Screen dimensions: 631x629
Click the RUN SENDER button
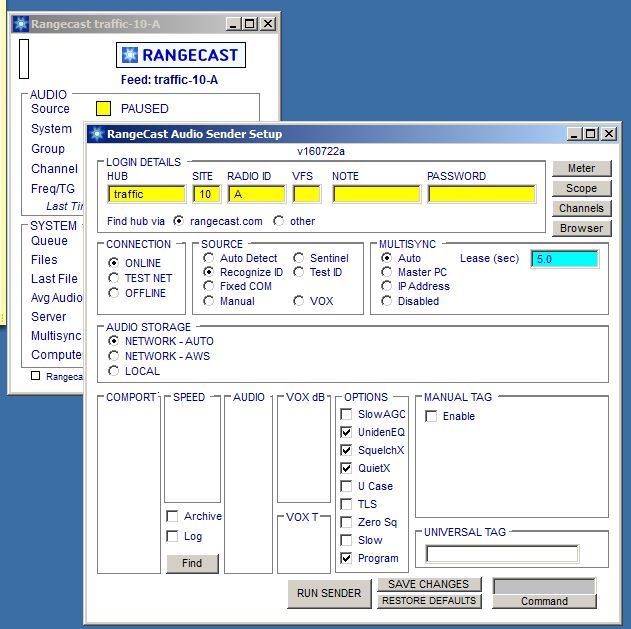tap(329, 593)
